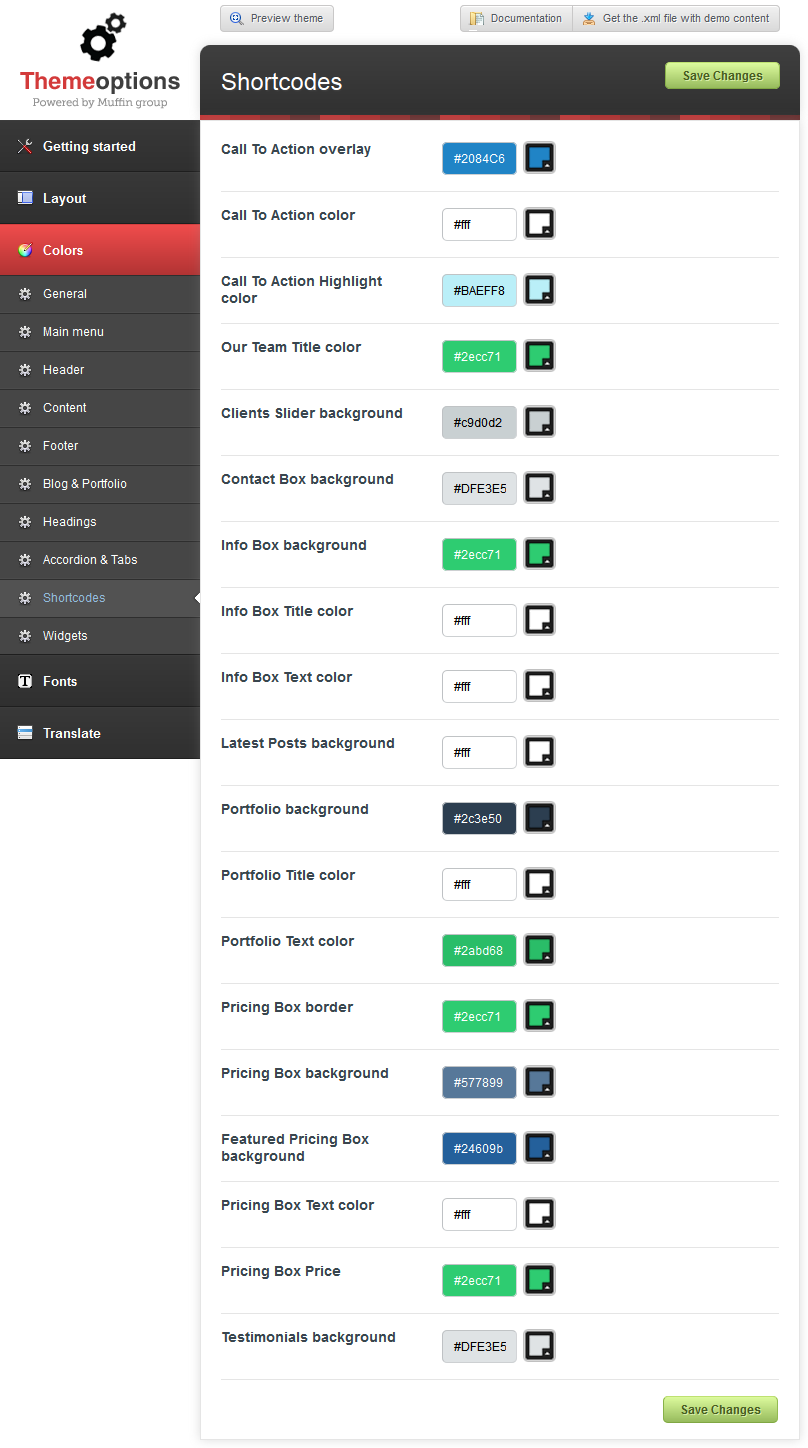Open color picker for Our Team Title color
This screenshot has height=1448, width=808.
coord(540,356)
